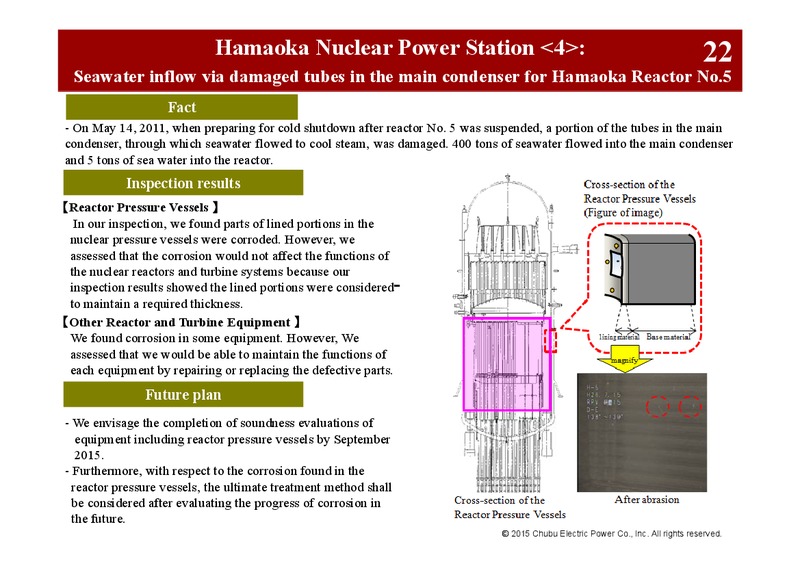Click the slide number 22
This screenshot has width=800, height=566.
click(x=717, y=52)
